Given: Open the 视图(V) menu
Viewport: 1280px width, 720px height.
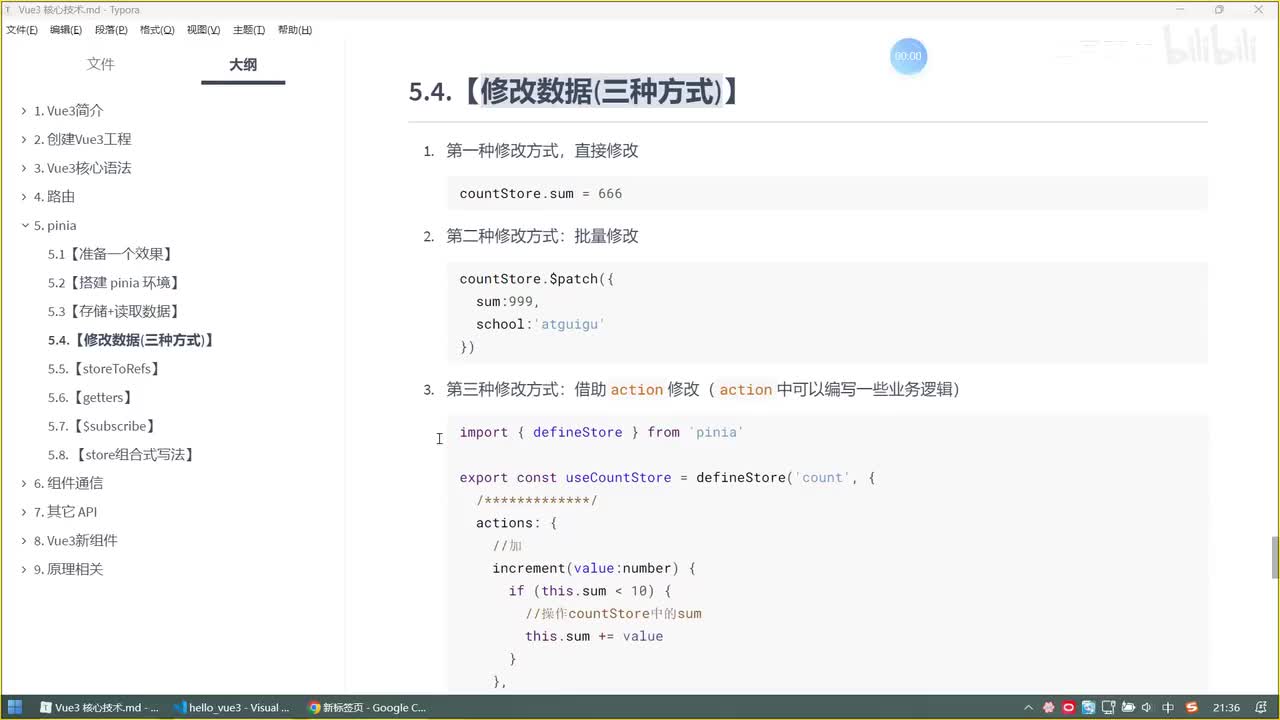Looking at the screenshot, I should point(203,30).
